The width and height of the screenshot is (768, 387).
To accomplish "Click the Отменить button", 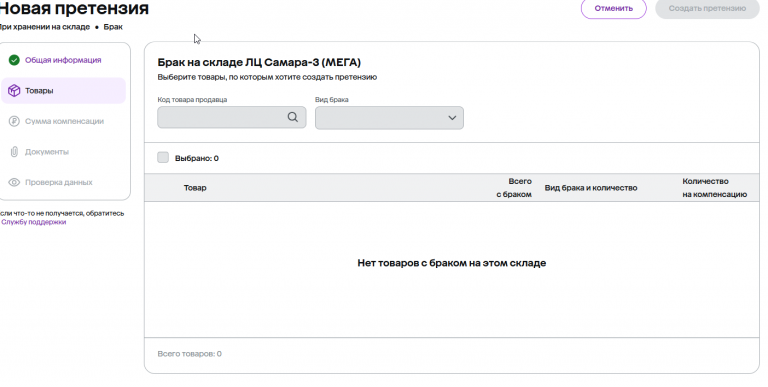I will [x=614, y=8].
